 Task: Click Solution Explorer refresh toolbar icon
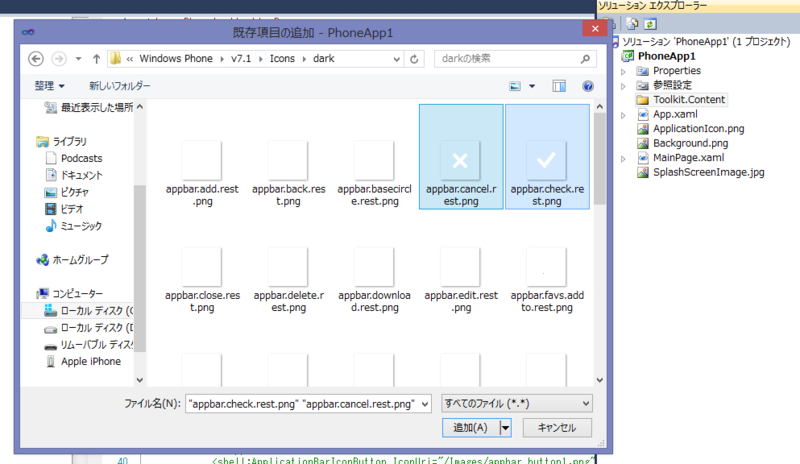[x=650, y=24]
